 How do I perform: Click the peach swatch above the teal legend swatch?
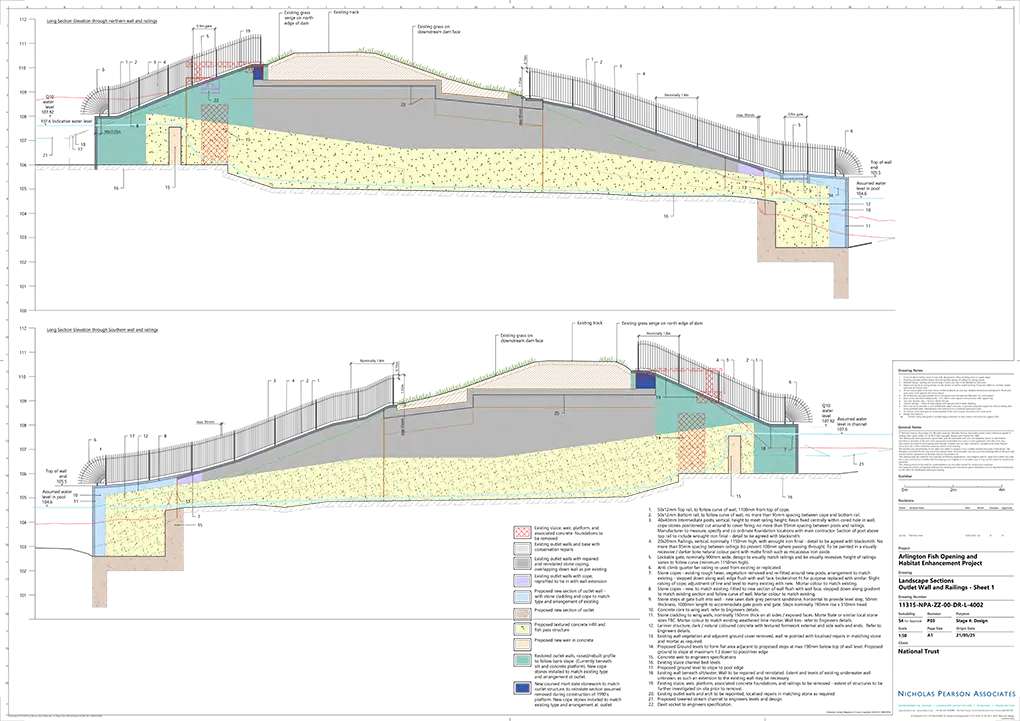(521, 645)
